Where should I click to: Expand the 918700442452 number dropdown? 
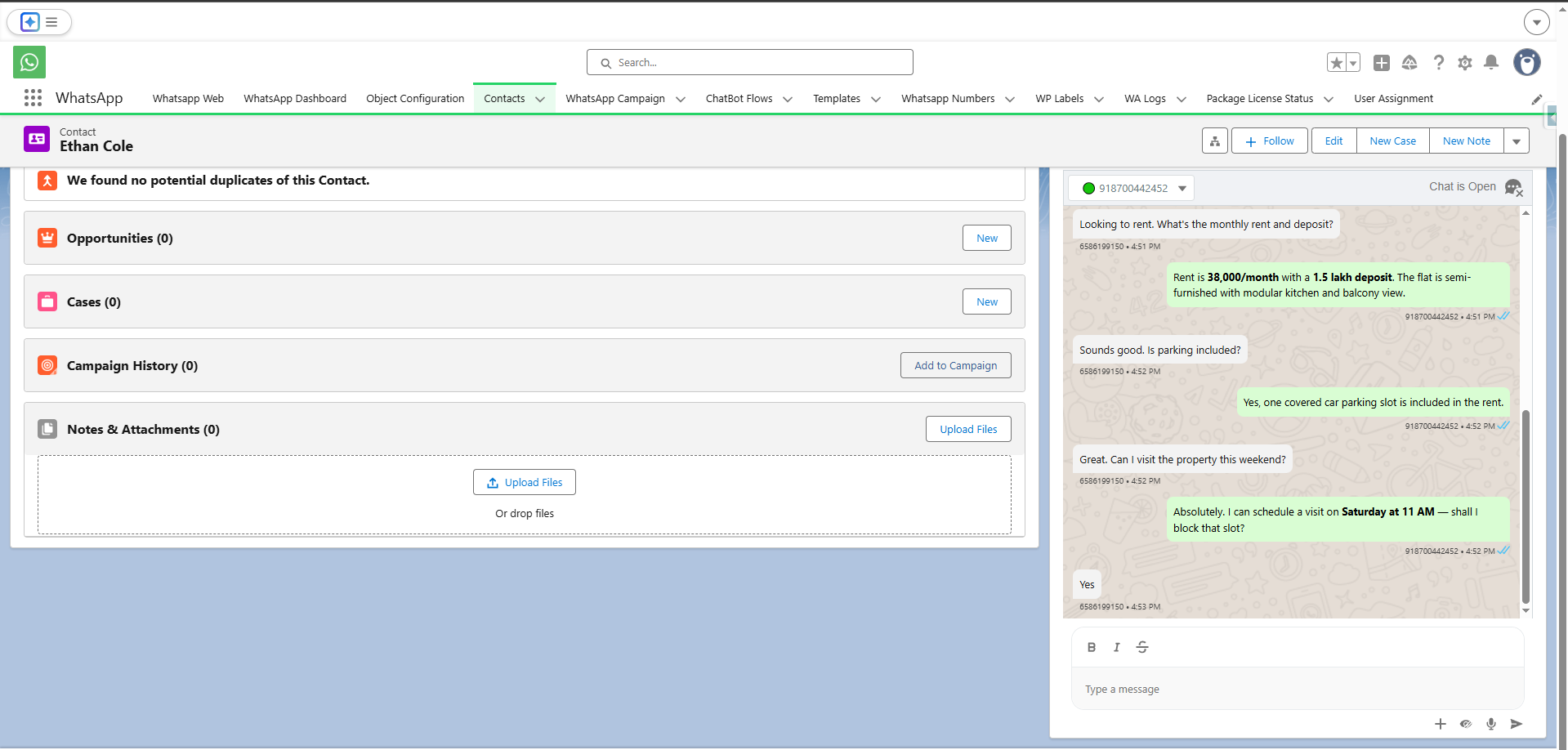1182,188
